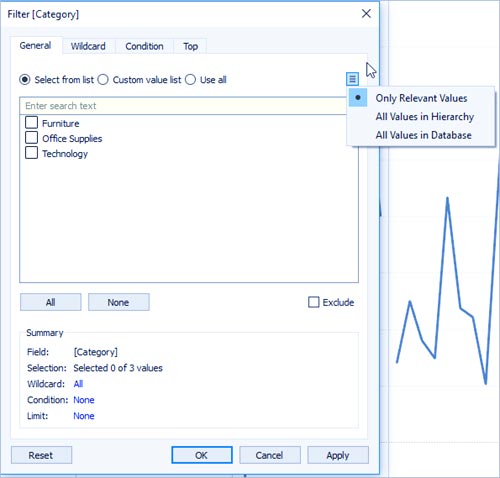Open the Top tab
Image resolution: width=500 pixels, height=478 pixels.
190,46
